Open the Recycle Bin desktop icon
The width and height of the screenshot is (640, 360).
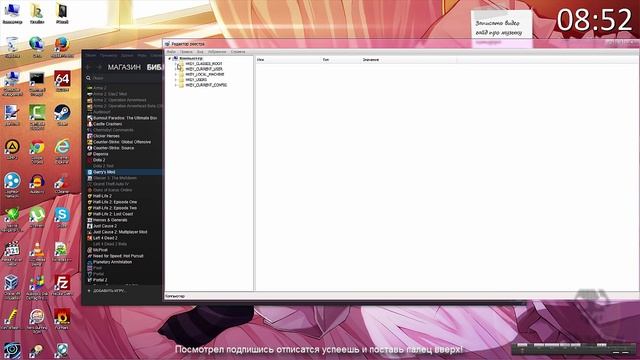[12, 47]
